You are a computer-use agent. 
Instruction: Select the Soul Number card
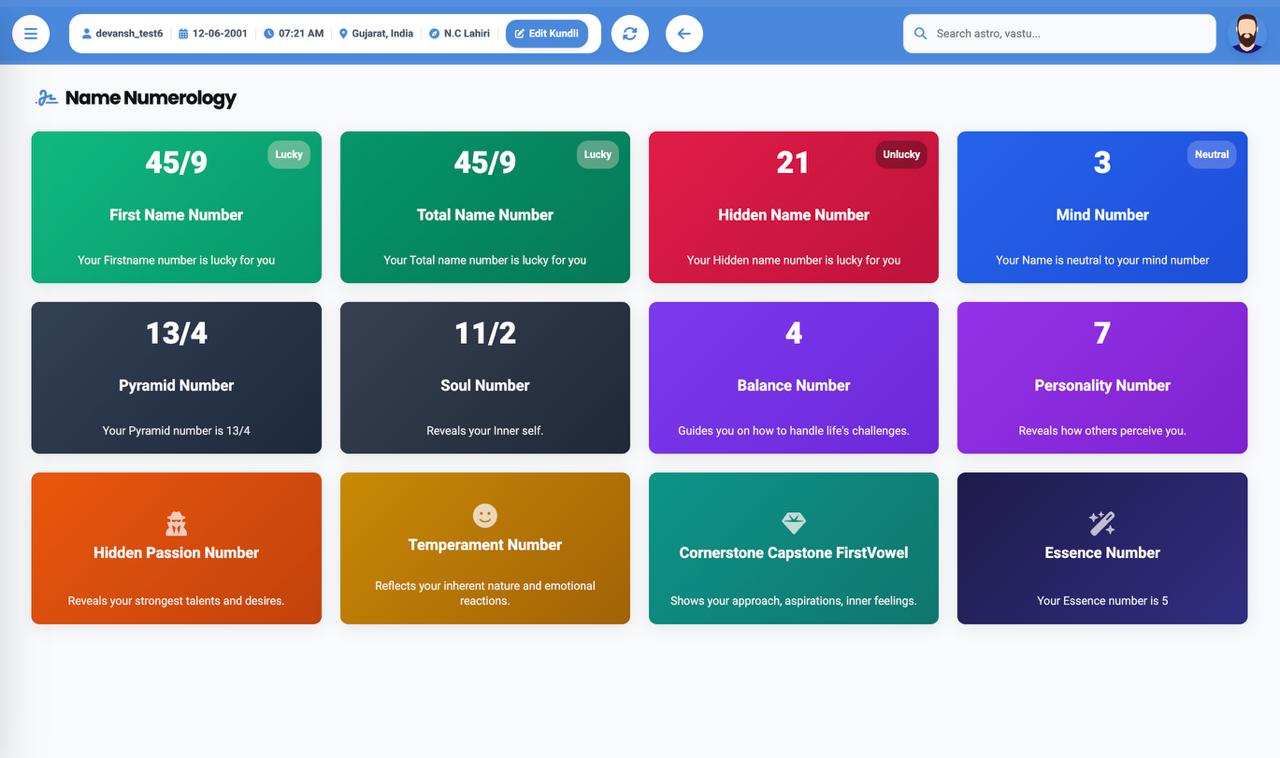click(x=485, y=378)
